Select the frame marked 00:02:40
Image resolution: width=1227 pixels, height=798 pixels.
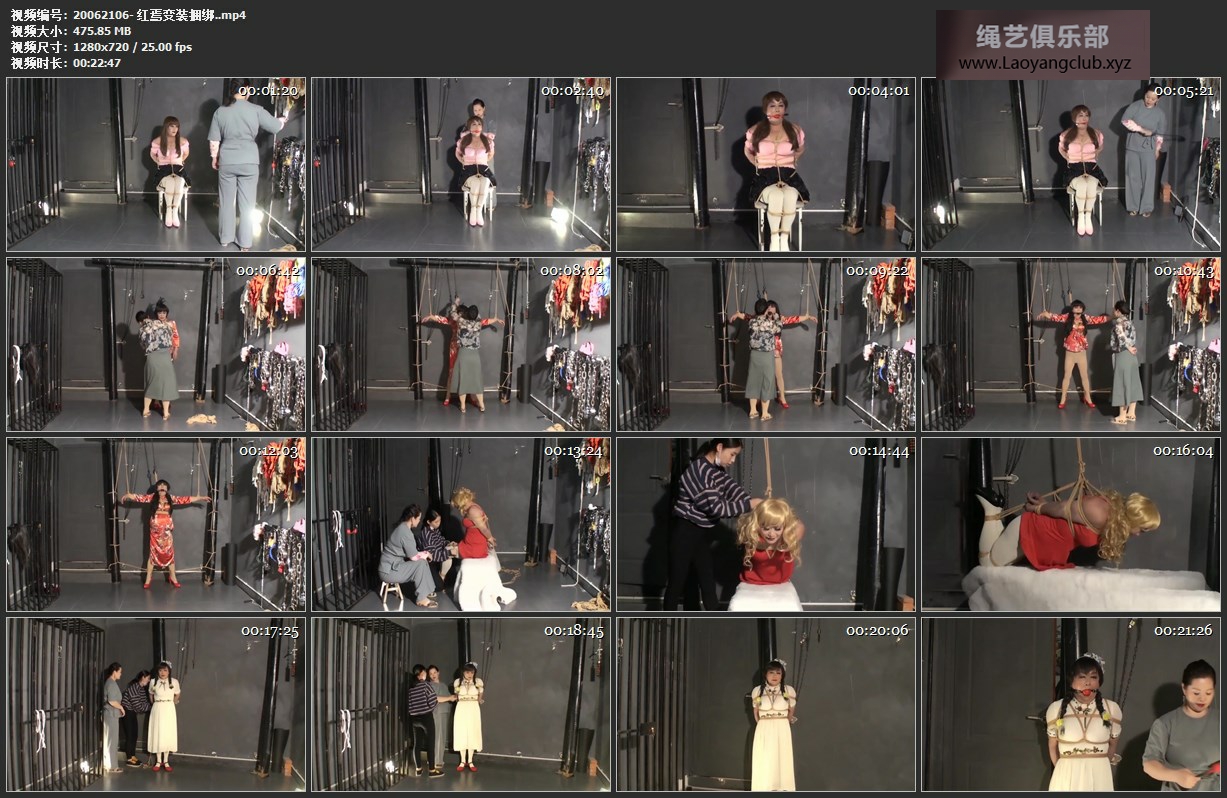tap(461, 164)
